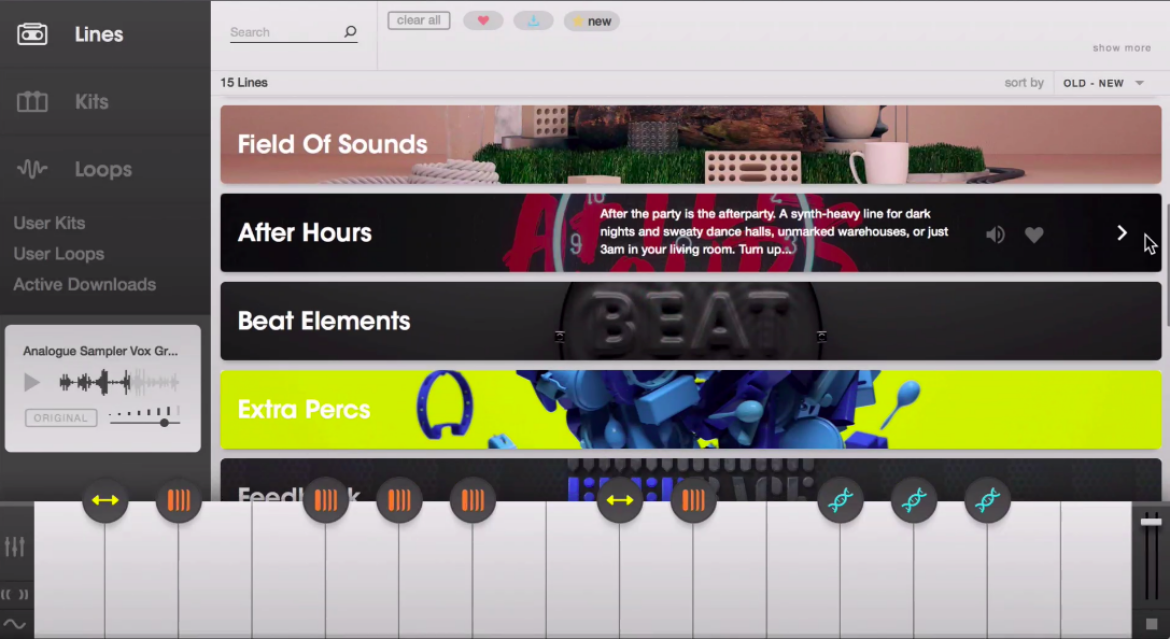Click the Kits icon in the sidebar

pyautogui.click(x=32, y=102)
